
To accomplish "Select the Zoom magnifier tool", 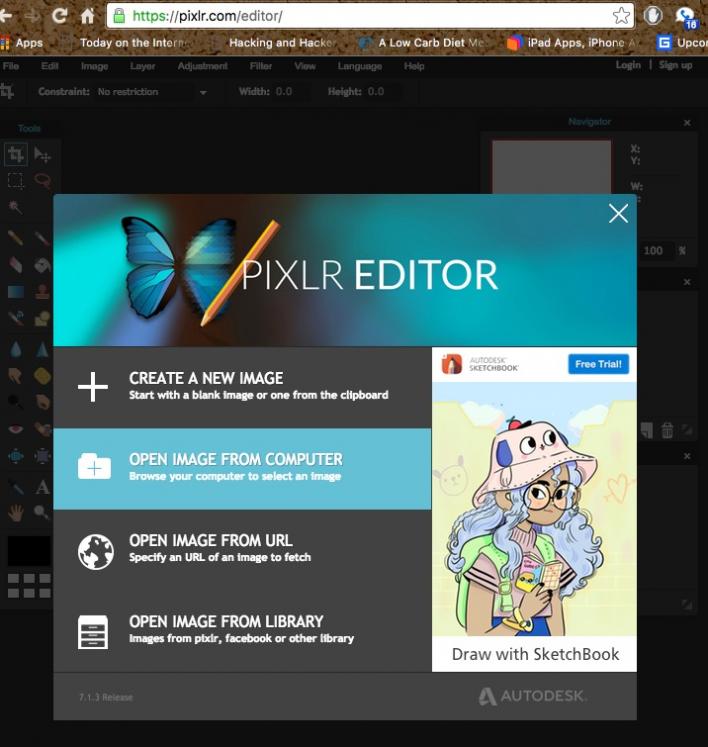I will coord(42,513).
